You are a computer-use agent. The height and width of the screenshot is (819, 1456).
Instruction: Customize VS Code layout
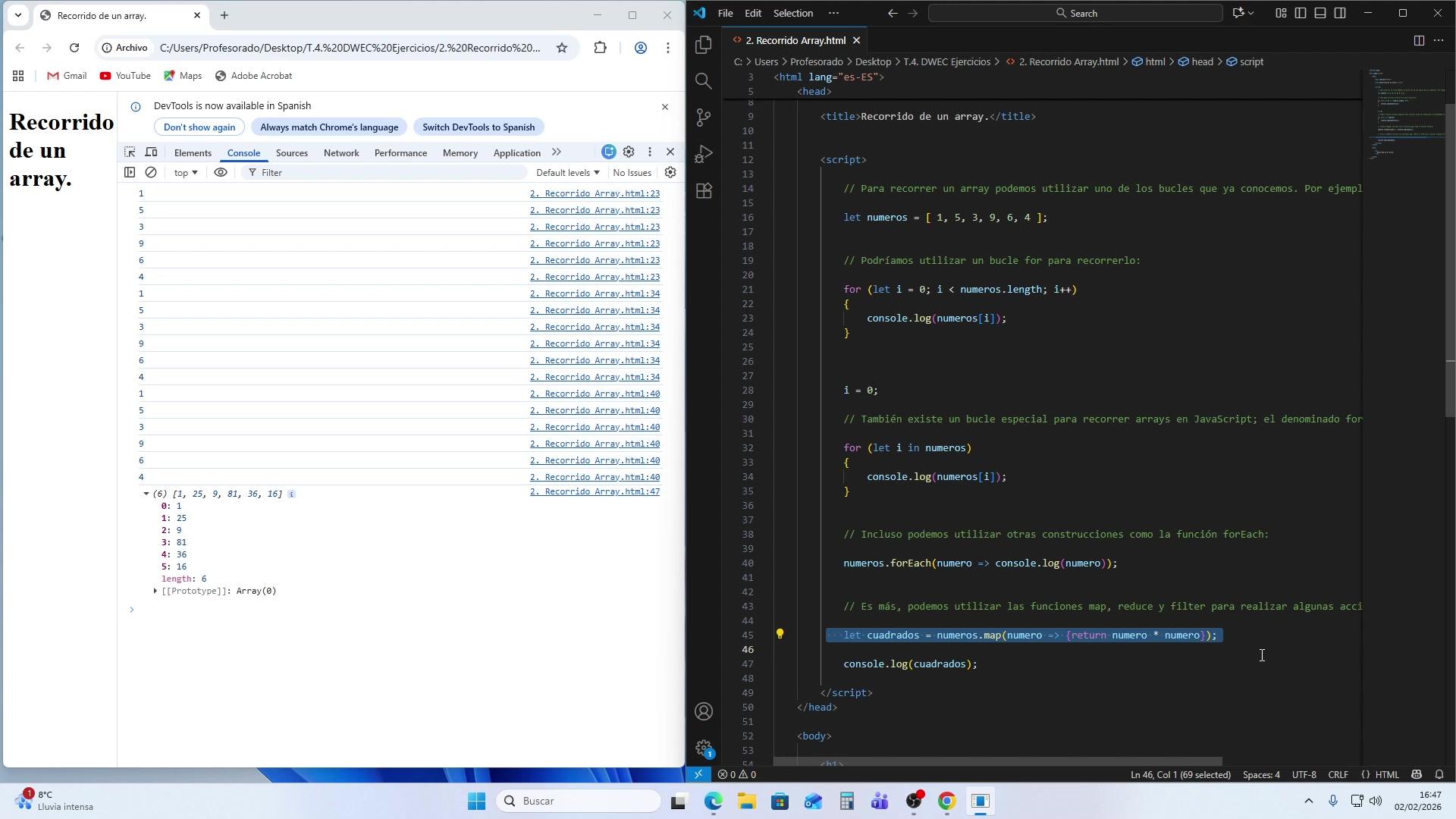(x=1281, y=13)
